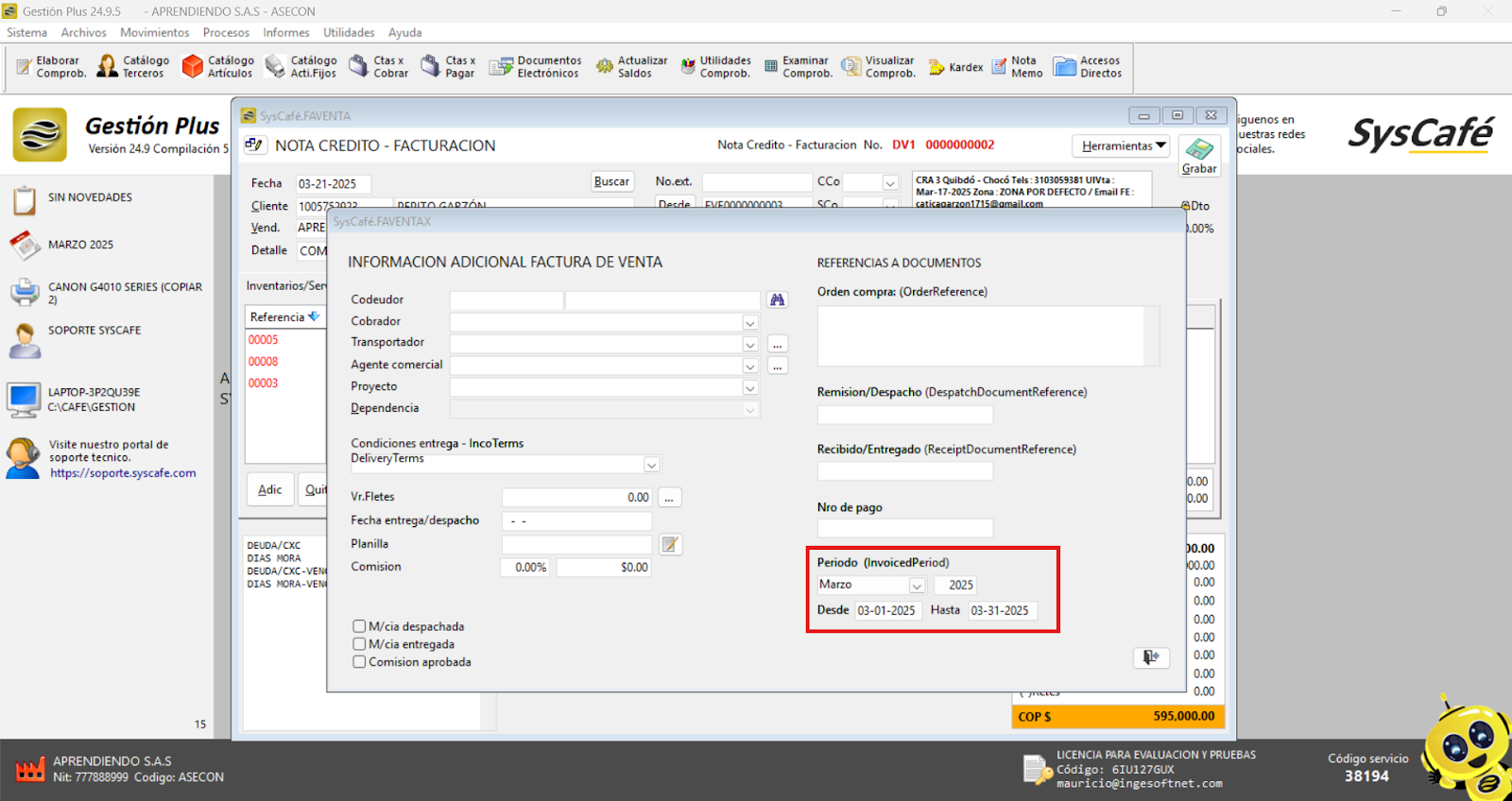
Task: Open the Informes menu
Action: 285,32
